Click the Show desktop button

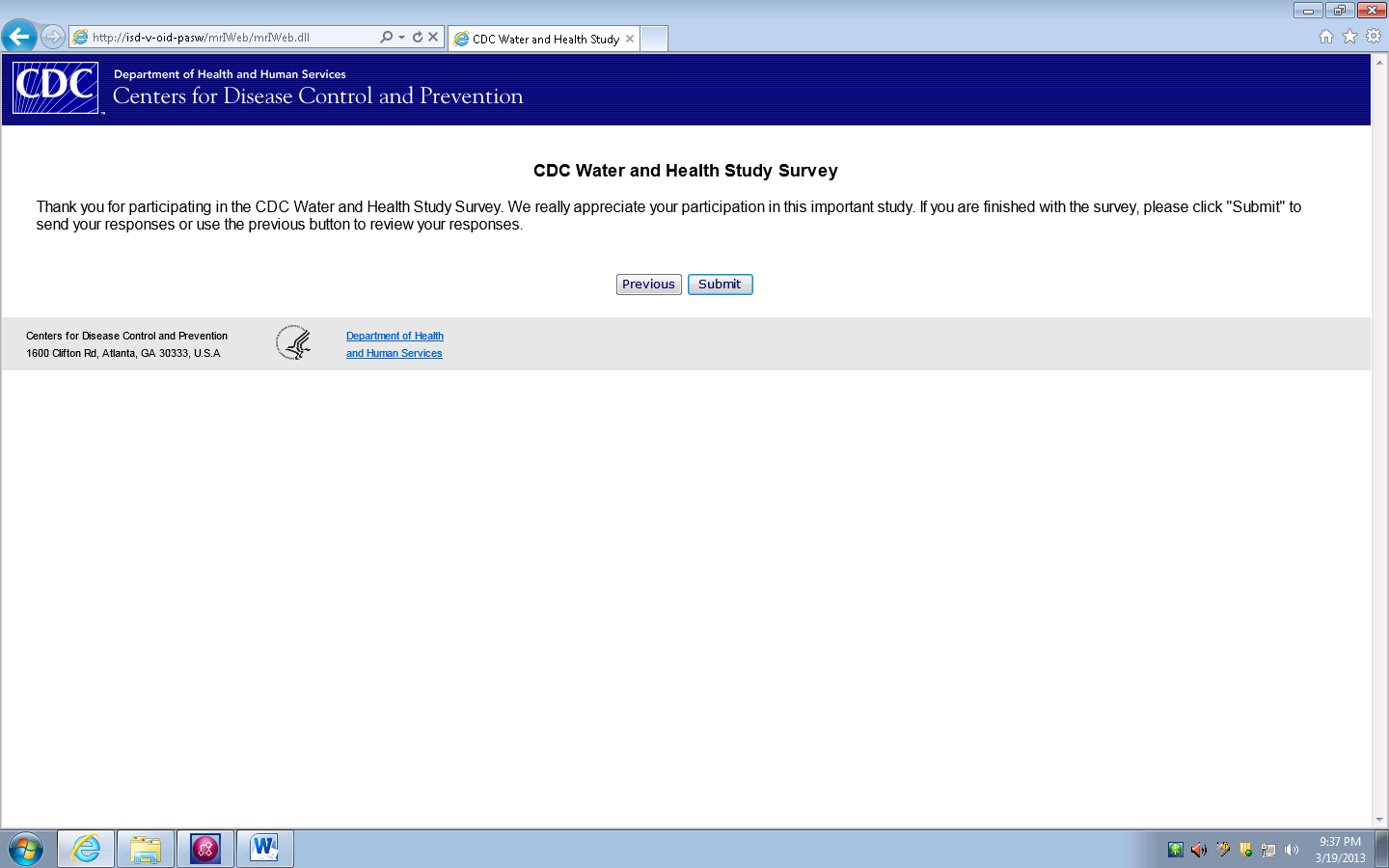[x=1381, y=850]
